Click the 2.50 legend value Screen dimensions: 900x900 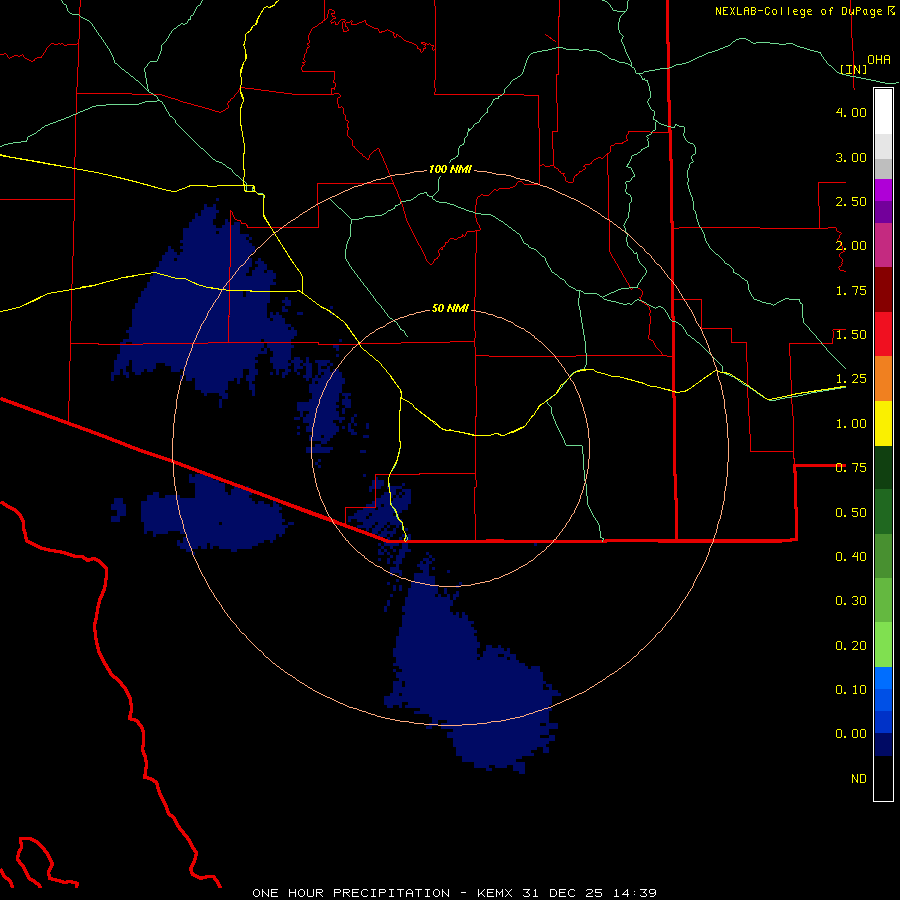click(x=851, y=201)
